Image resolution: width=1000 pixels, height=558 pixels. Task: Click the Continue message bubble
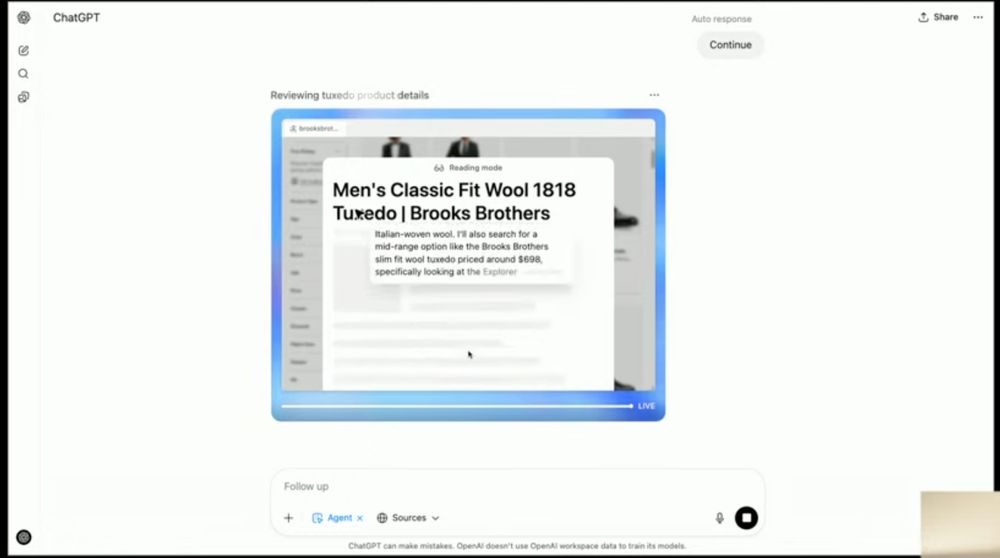(730, 45)
